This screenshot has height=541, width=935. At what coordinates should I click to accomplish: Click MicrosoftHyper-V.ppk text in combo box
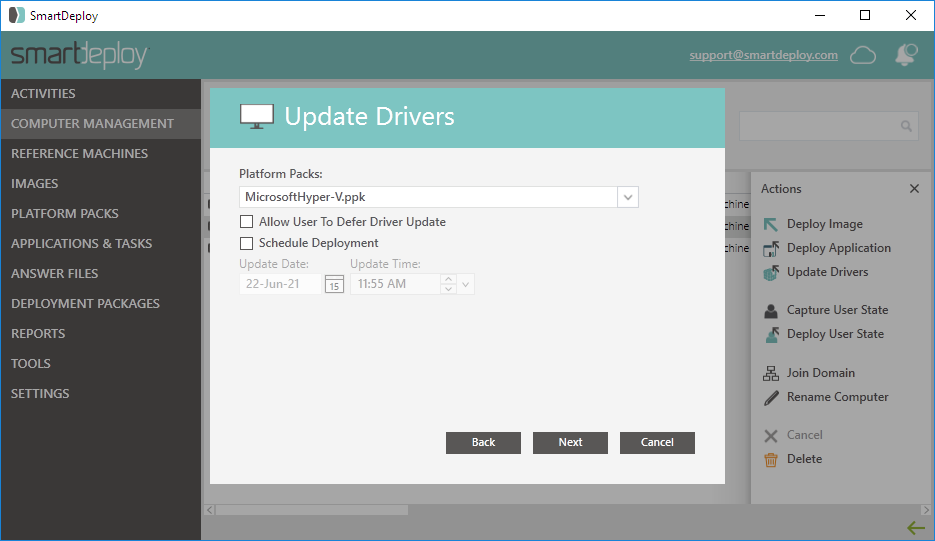305,197
